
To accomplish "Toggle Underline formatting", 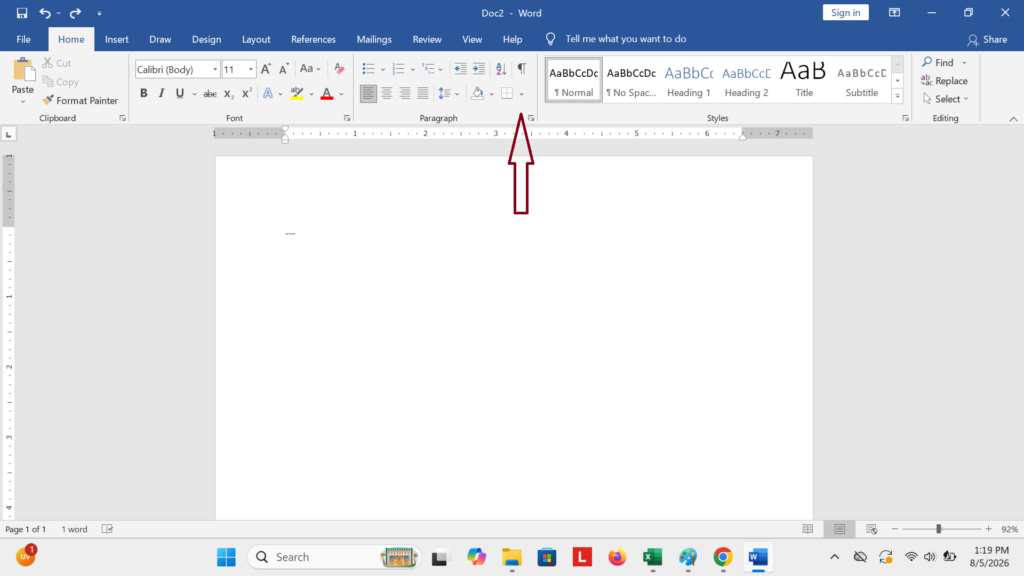I will [x=180, y=93].
